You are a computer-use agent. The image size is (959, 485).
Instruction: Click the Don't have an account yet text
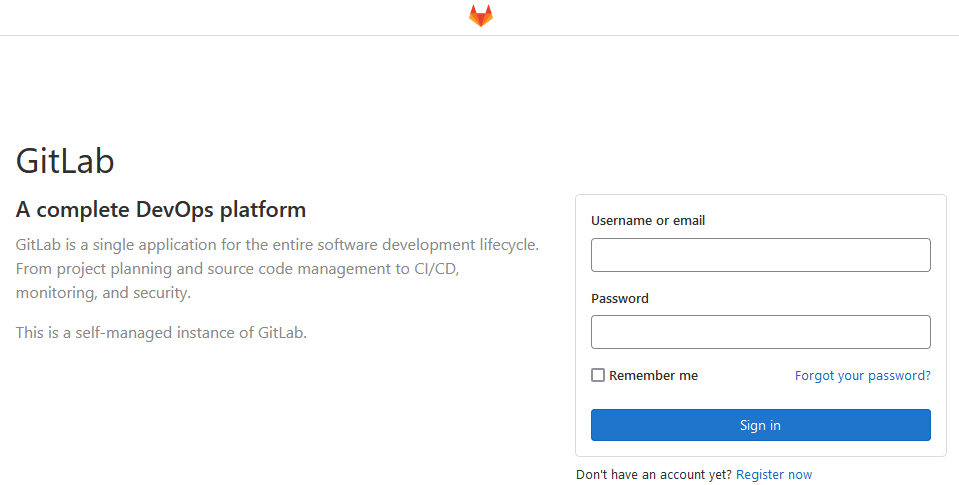pos(653,475)
